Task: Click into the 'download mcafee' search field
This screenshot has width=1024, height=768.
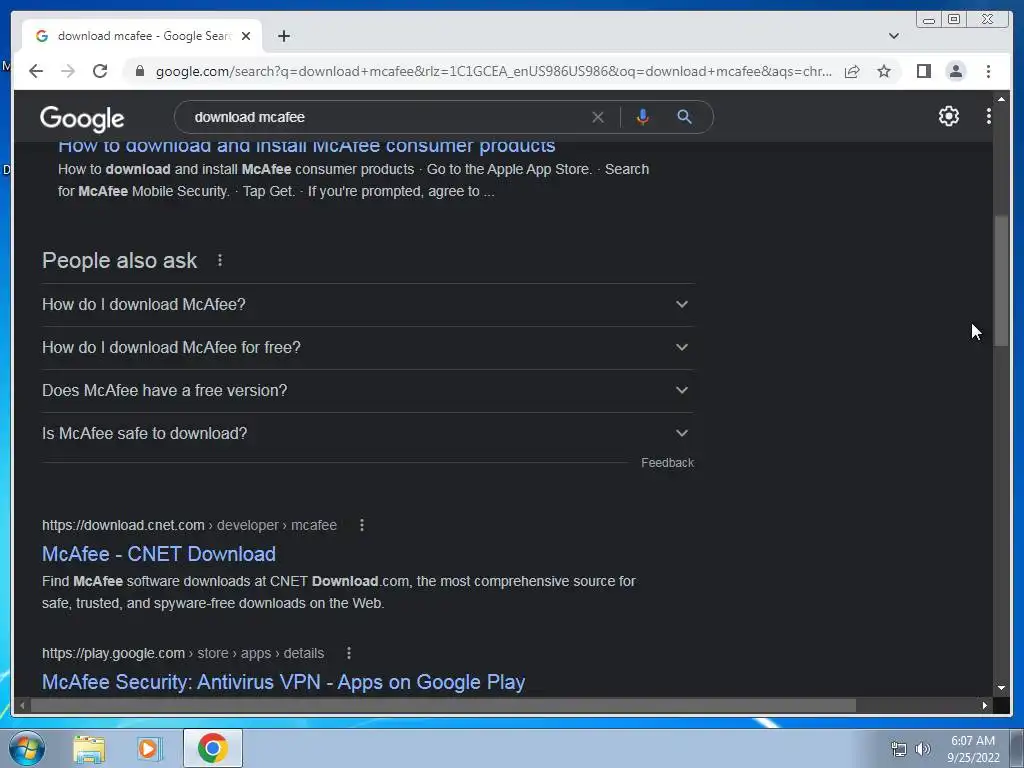Action: 385,118
